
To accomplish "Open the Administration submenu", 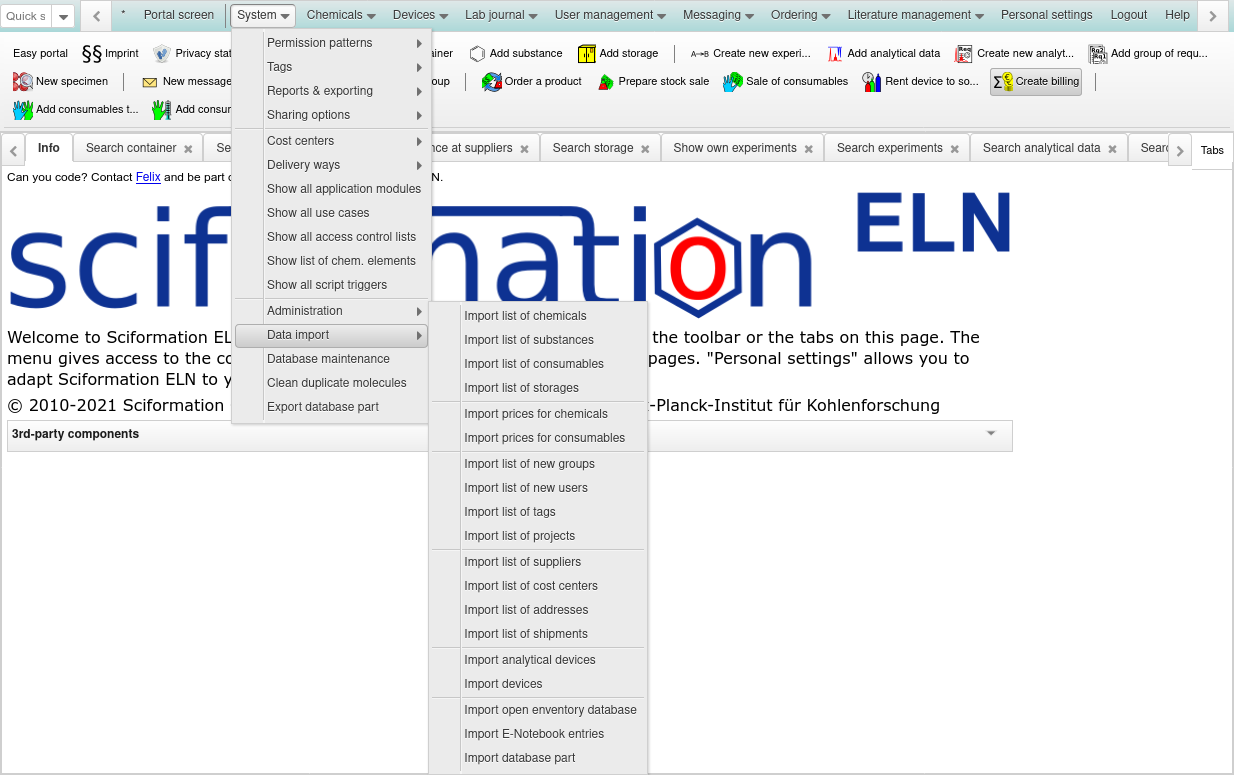I will pos(332,311).
